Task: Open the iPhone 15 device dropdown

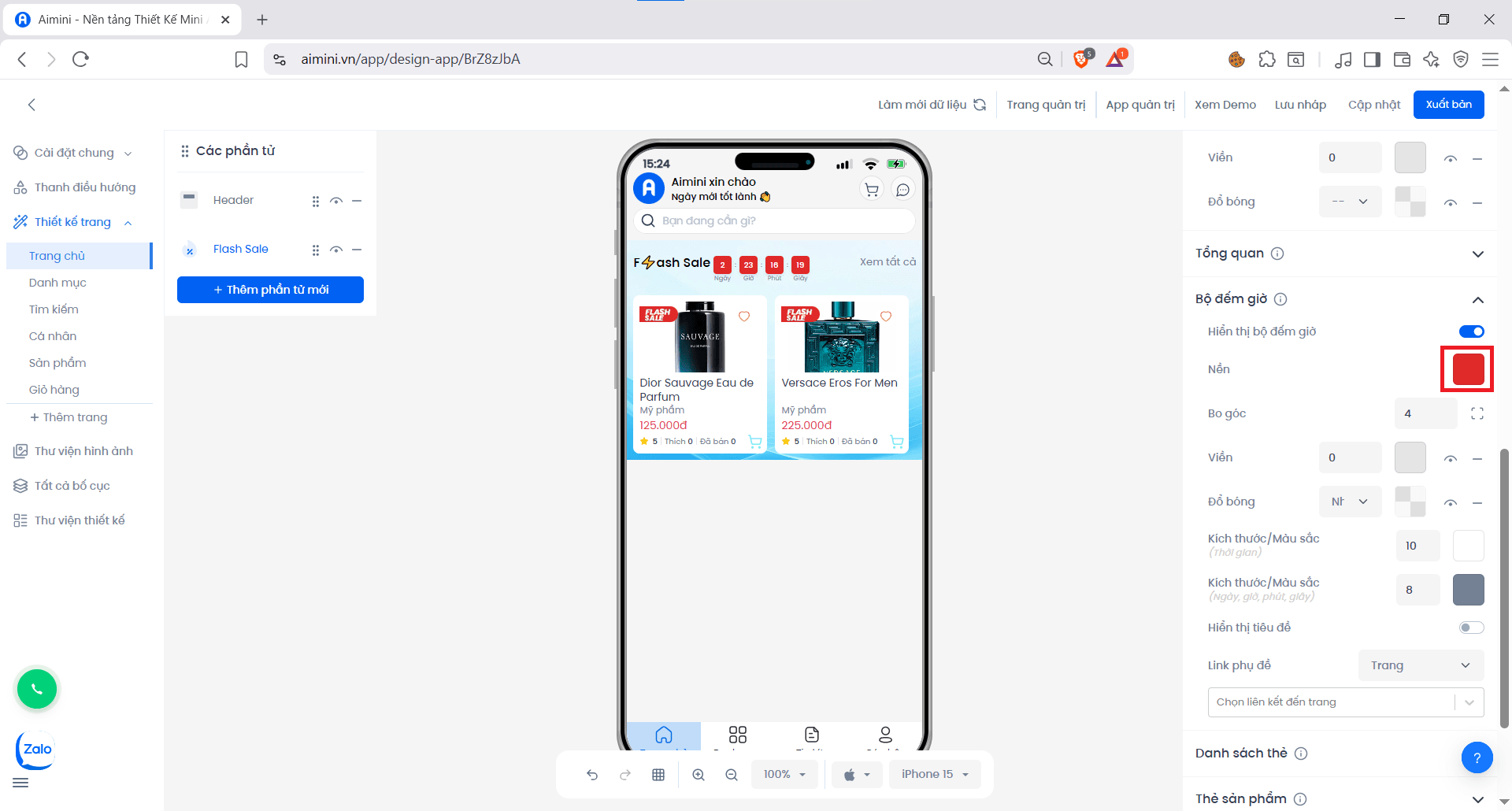Action: 935,775
